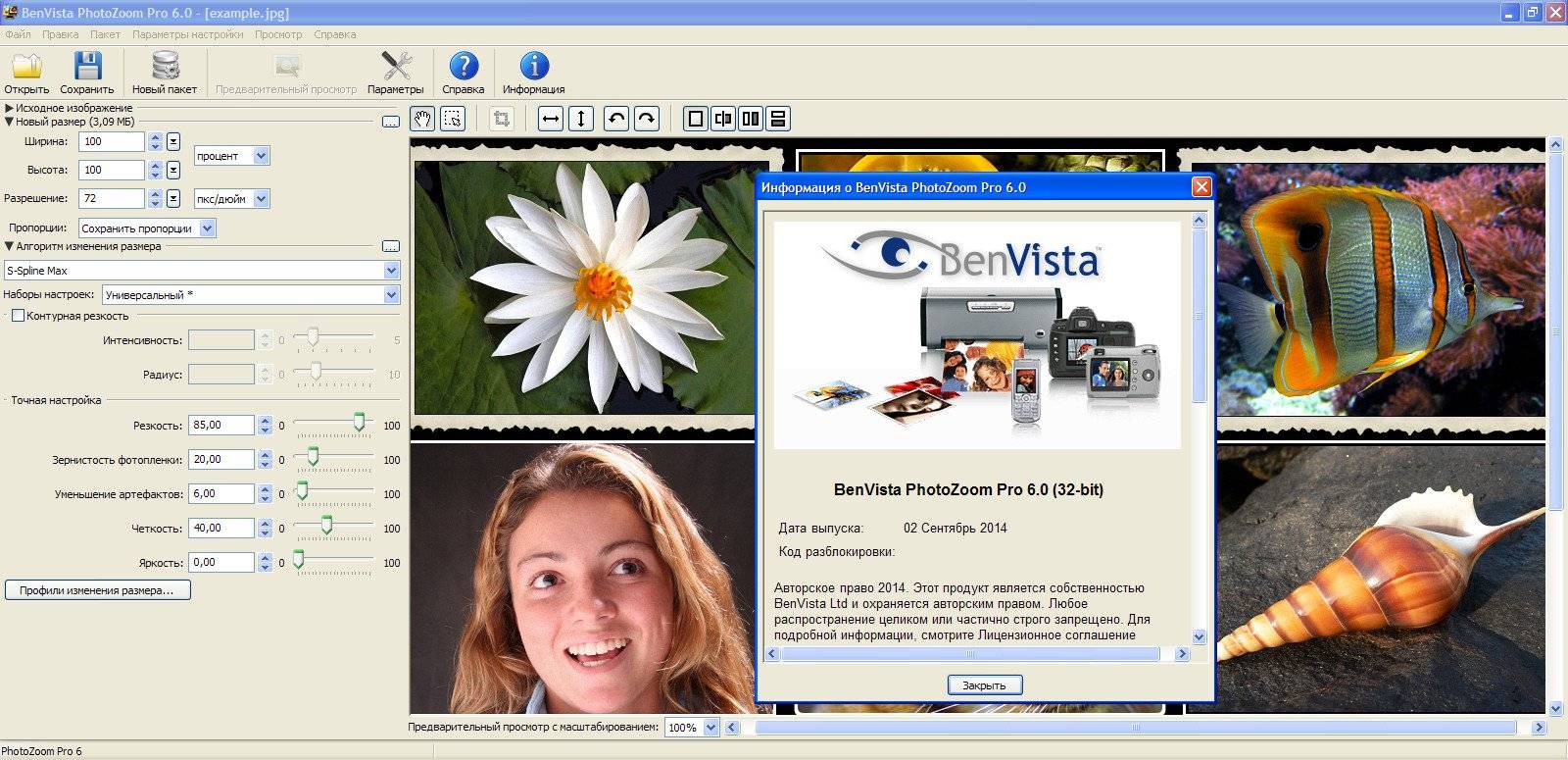Switch to split mirrored preview view
The height and width of the screenshot is (760, 1568).
(x=723, y=119)
